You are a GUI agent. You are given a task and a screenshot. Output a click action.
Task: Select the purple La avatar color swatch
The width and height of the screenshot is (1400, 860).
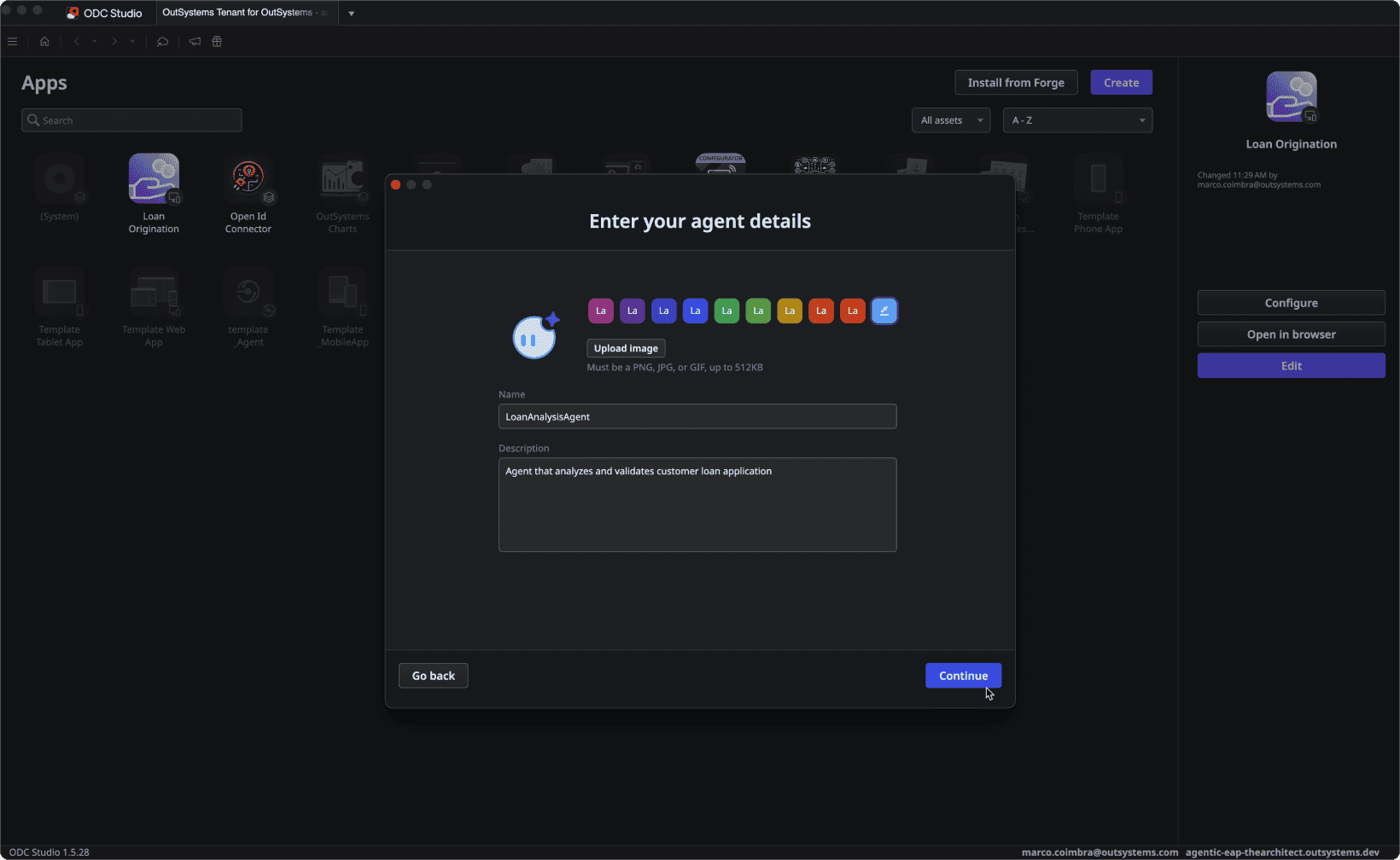click(600, 311)
